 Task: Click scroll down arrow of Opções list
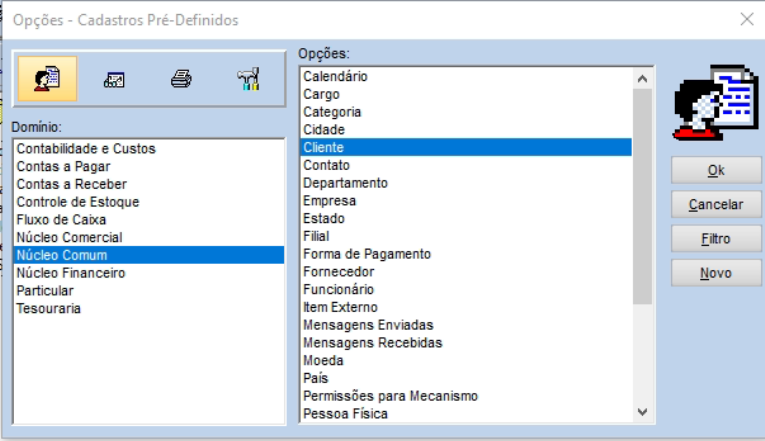coord(643,412)
